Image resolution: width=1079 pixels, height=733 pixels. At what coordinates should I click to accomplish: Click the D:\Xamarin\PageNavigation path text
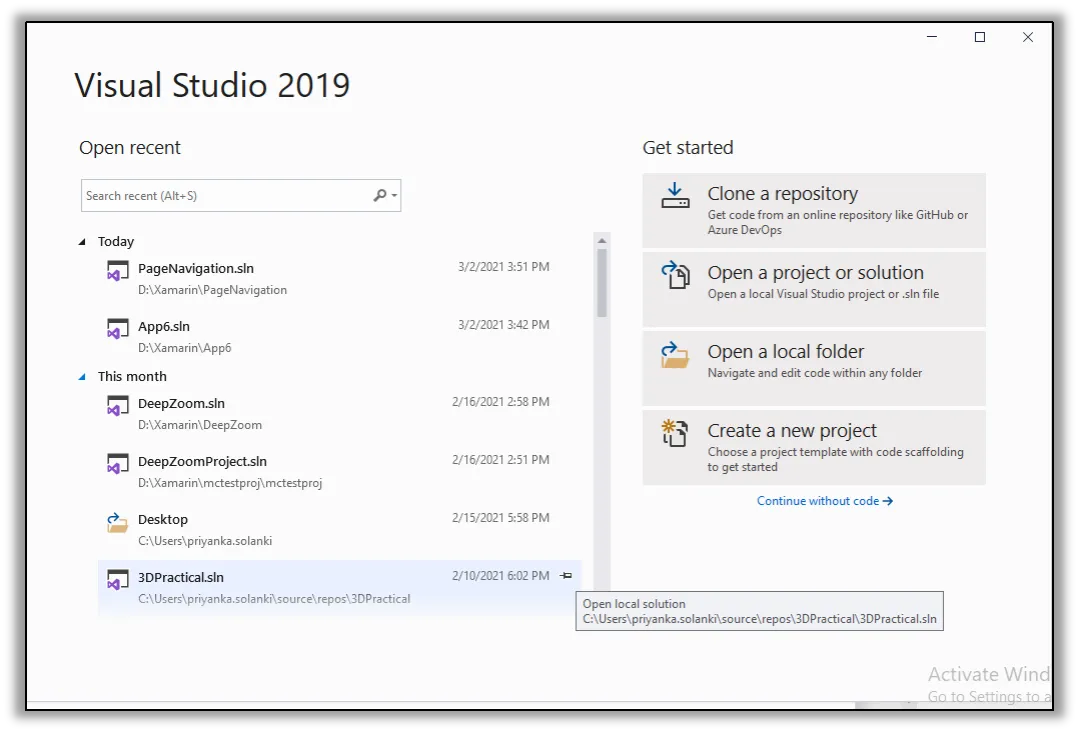click(213, 290)
